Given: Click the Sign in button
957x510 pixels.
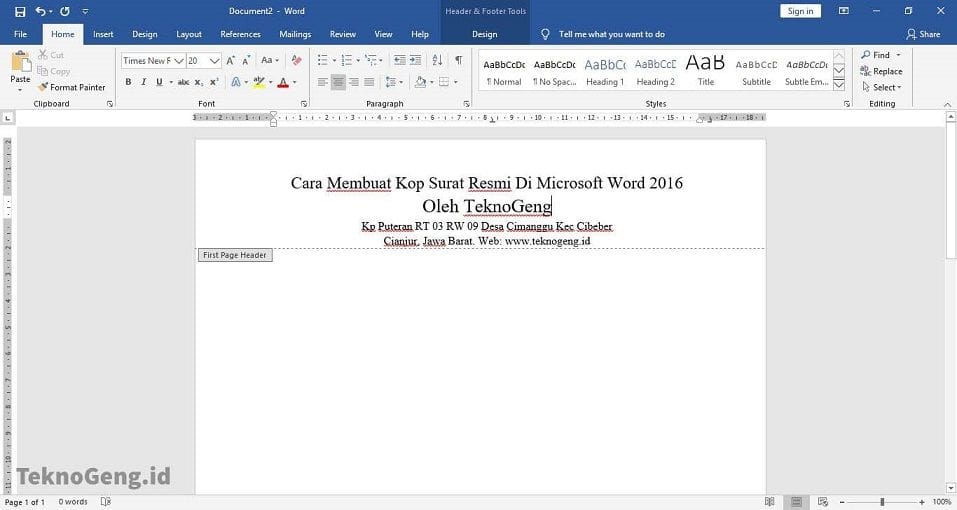Looking at the screenshot, I should click(x=800, y=11).
